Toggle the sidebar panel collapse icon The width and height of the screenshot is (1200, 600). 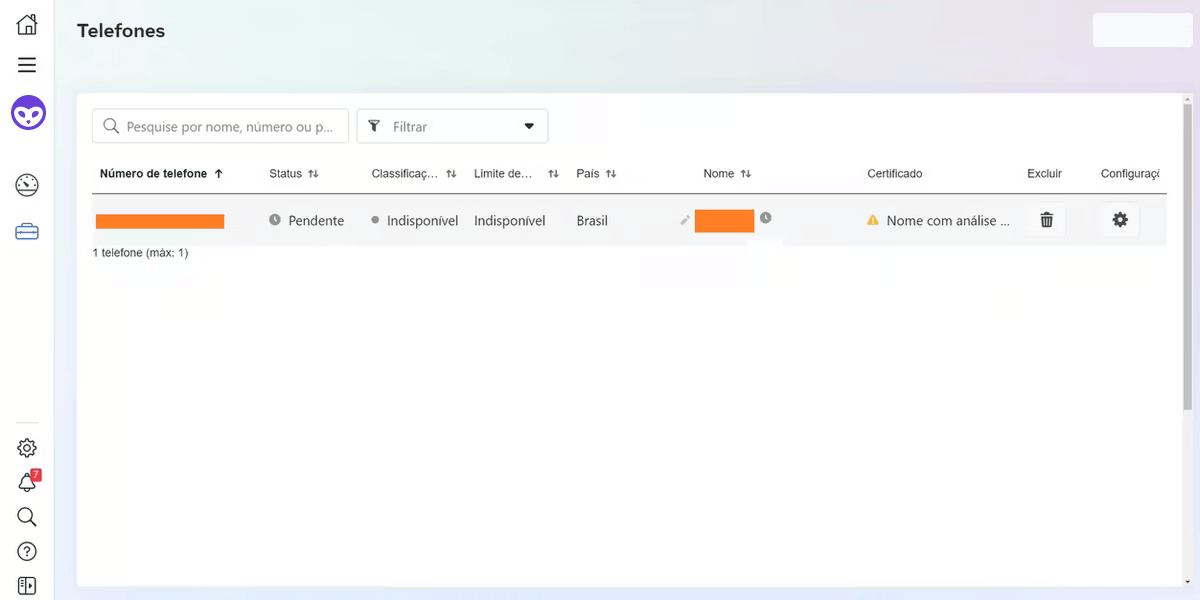27,585
